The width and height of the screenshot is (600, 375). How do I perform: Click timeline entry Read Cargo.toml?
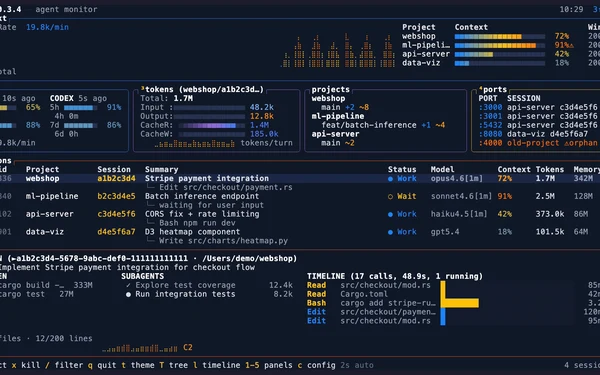pyautogui.click(x=347, y=294)
